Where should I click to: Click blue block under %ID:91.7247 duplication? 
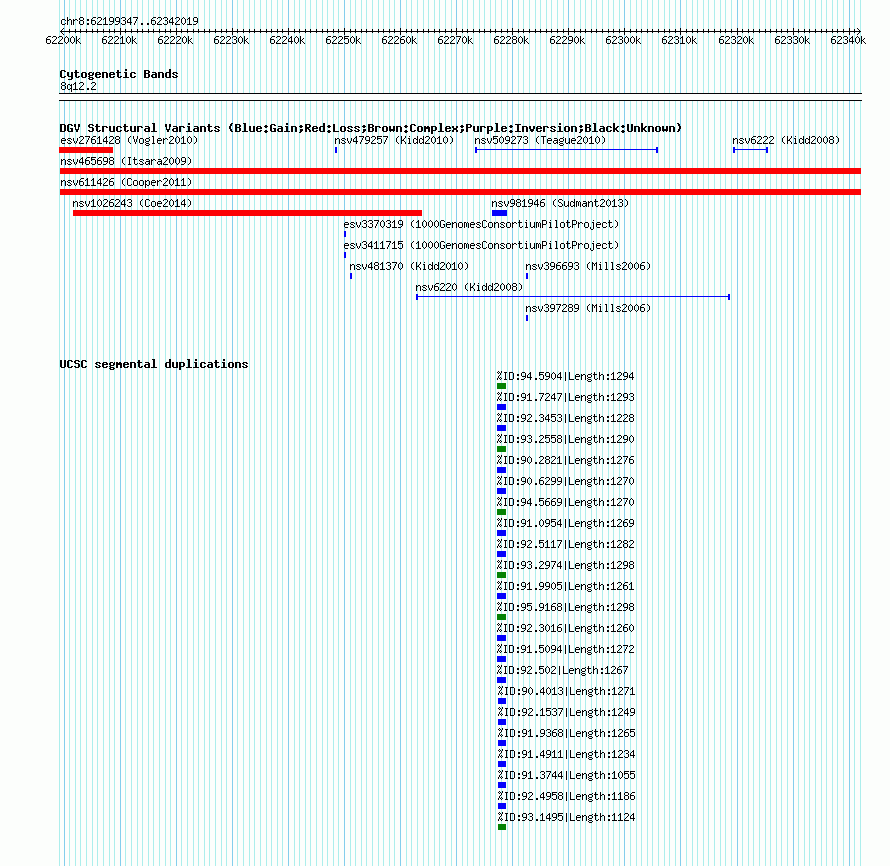[501, 407]
